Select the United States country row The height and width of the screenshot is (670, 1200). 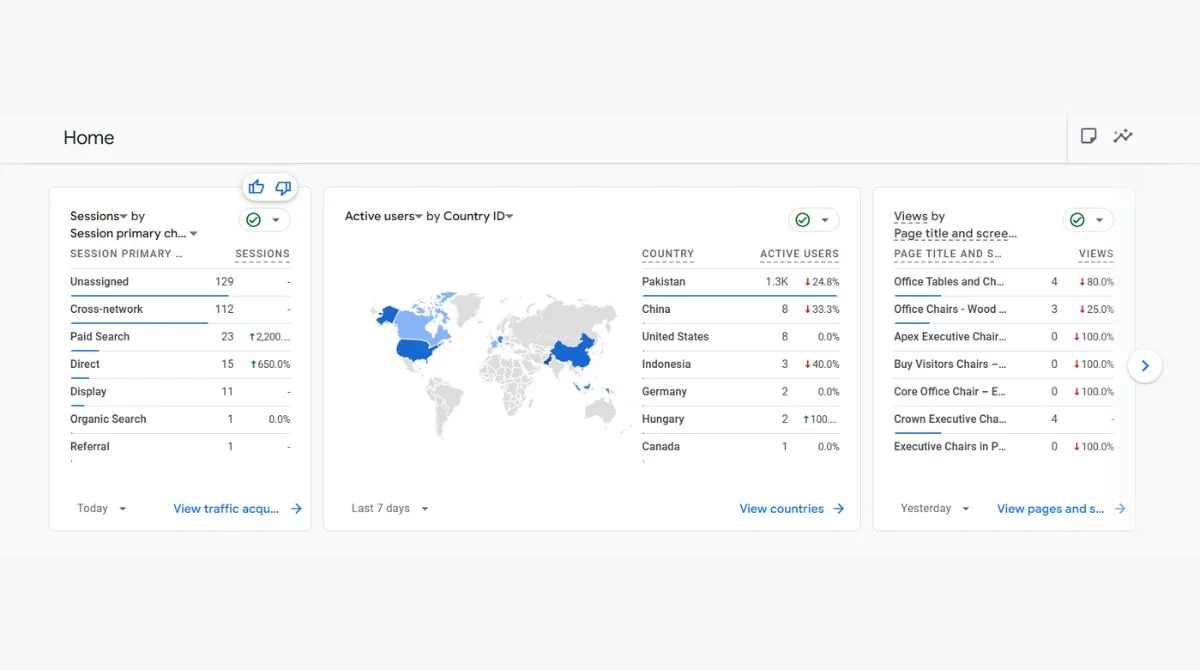pyautogui.click(x=741, y=337)
